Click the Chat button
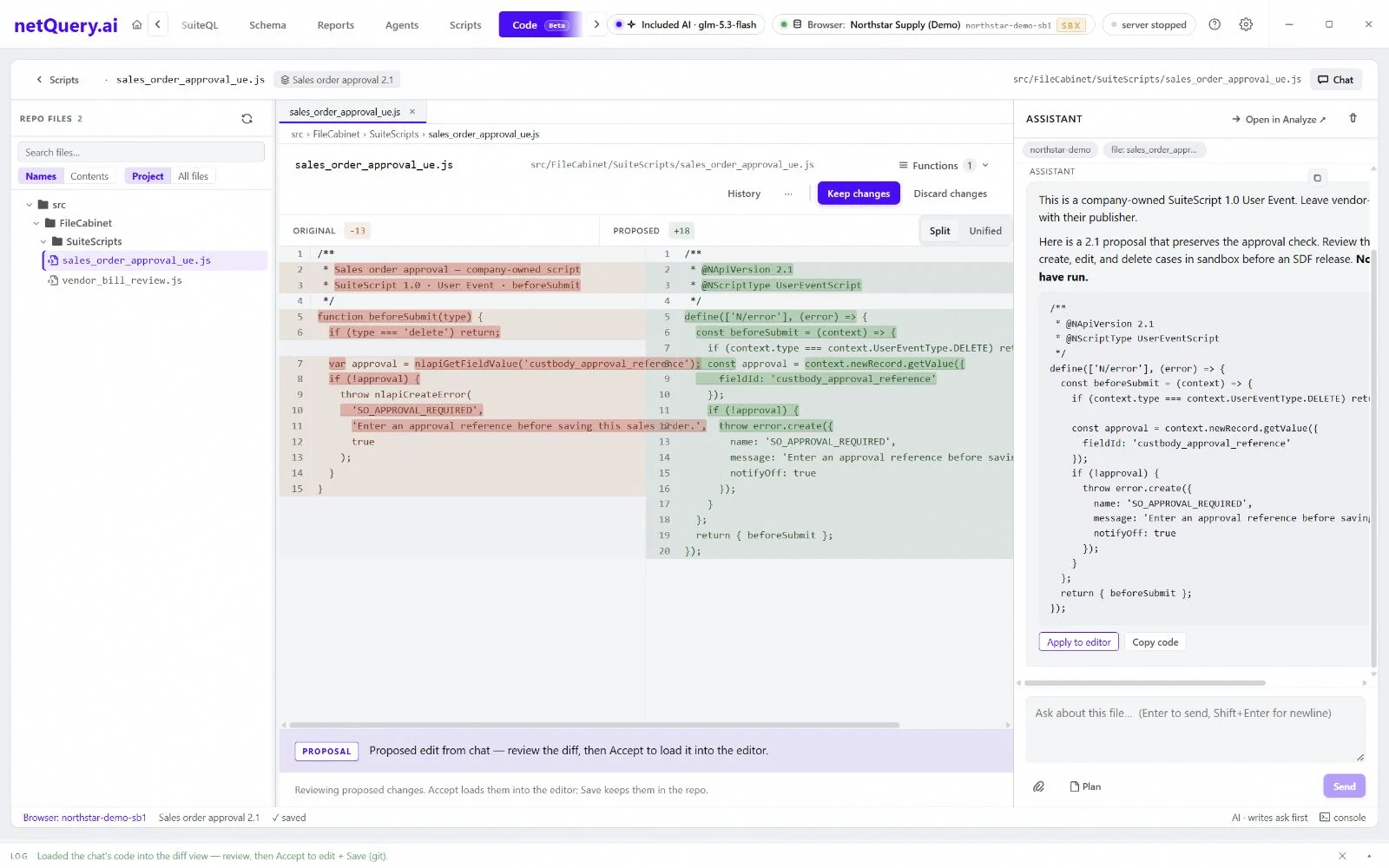 pos(1335,80)
